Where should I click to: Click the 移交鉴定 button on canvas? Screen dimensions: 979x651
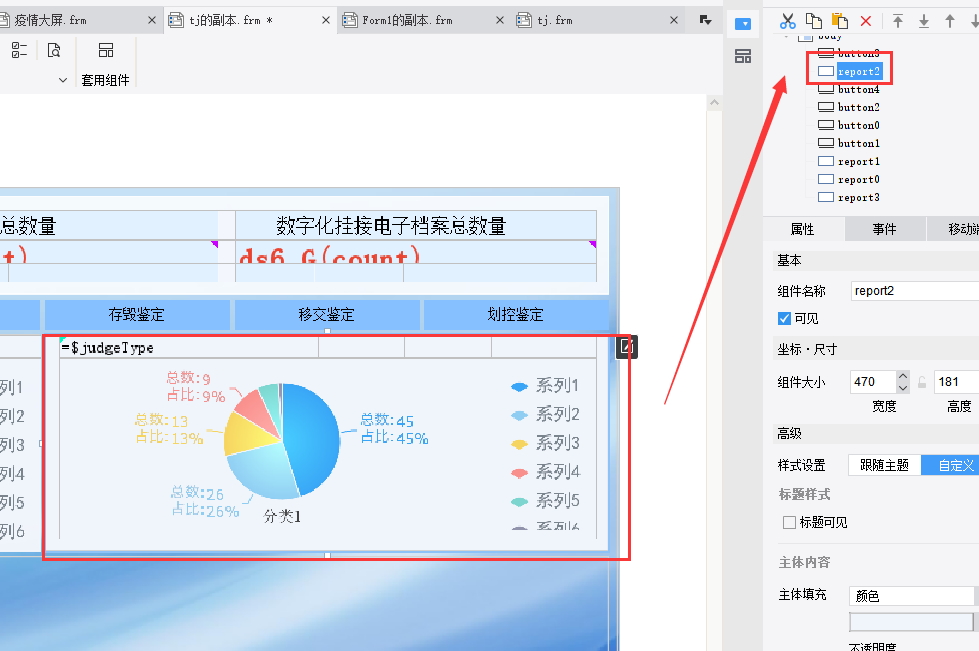(327, 315)
